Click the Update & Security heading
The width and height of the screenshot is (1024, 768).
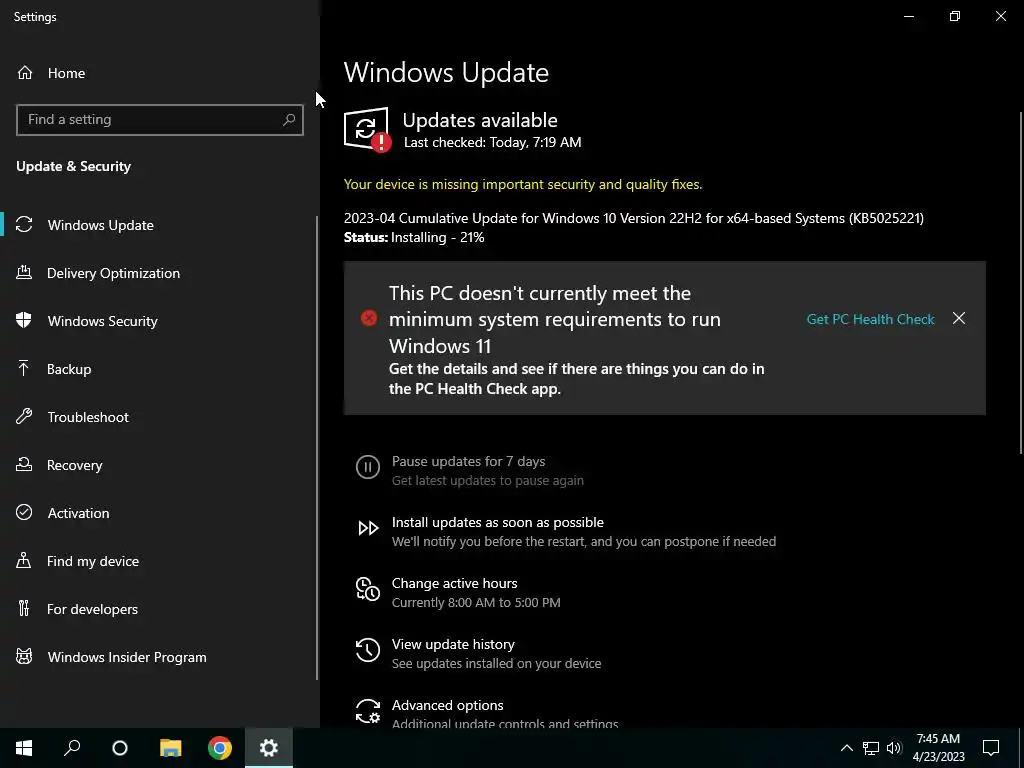click(73, 167)
